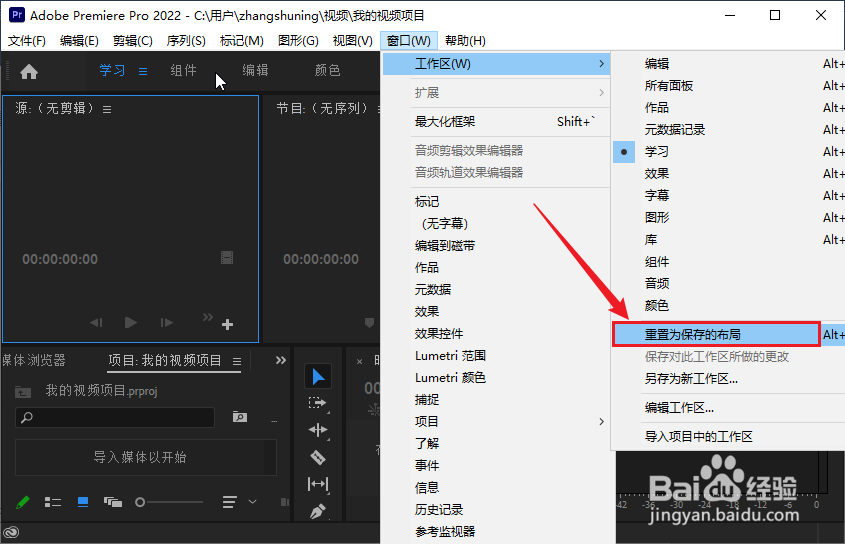Select the Track Select Forward tool
This screenshot has height=544, width=845.
point(317,403)
